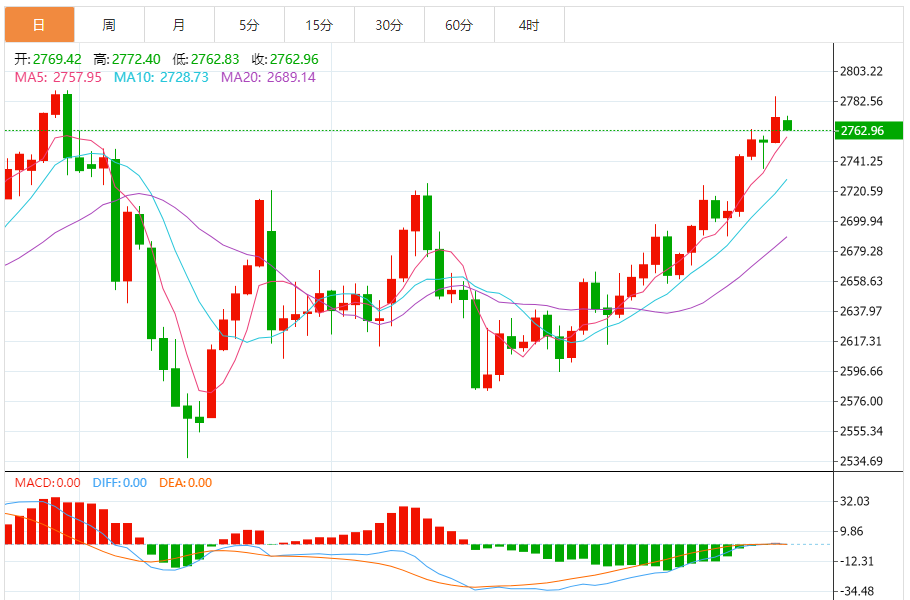The height and width of the screenshot is (600, 910).
Task: Click the MA20: 2689.14 label
Action: click(x=268, y=77)
